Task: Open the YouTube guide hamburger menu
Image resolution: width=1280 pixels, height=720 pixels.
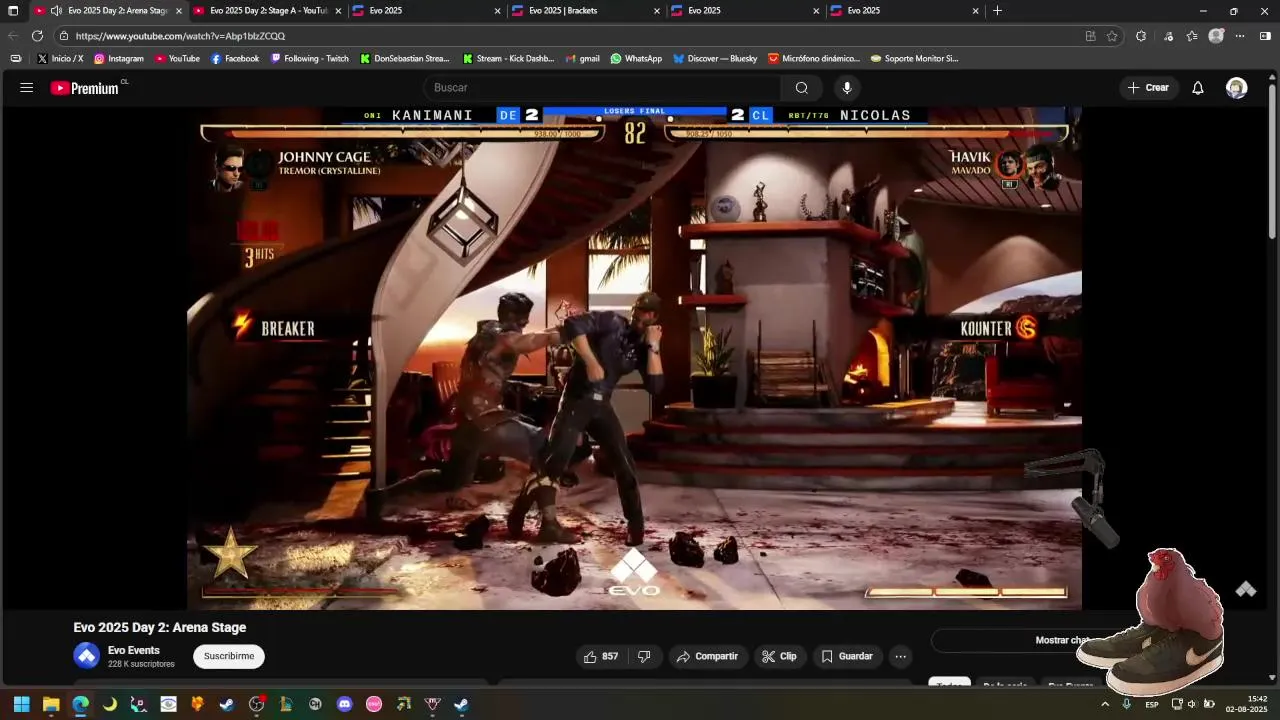Action: pos(27,88)
